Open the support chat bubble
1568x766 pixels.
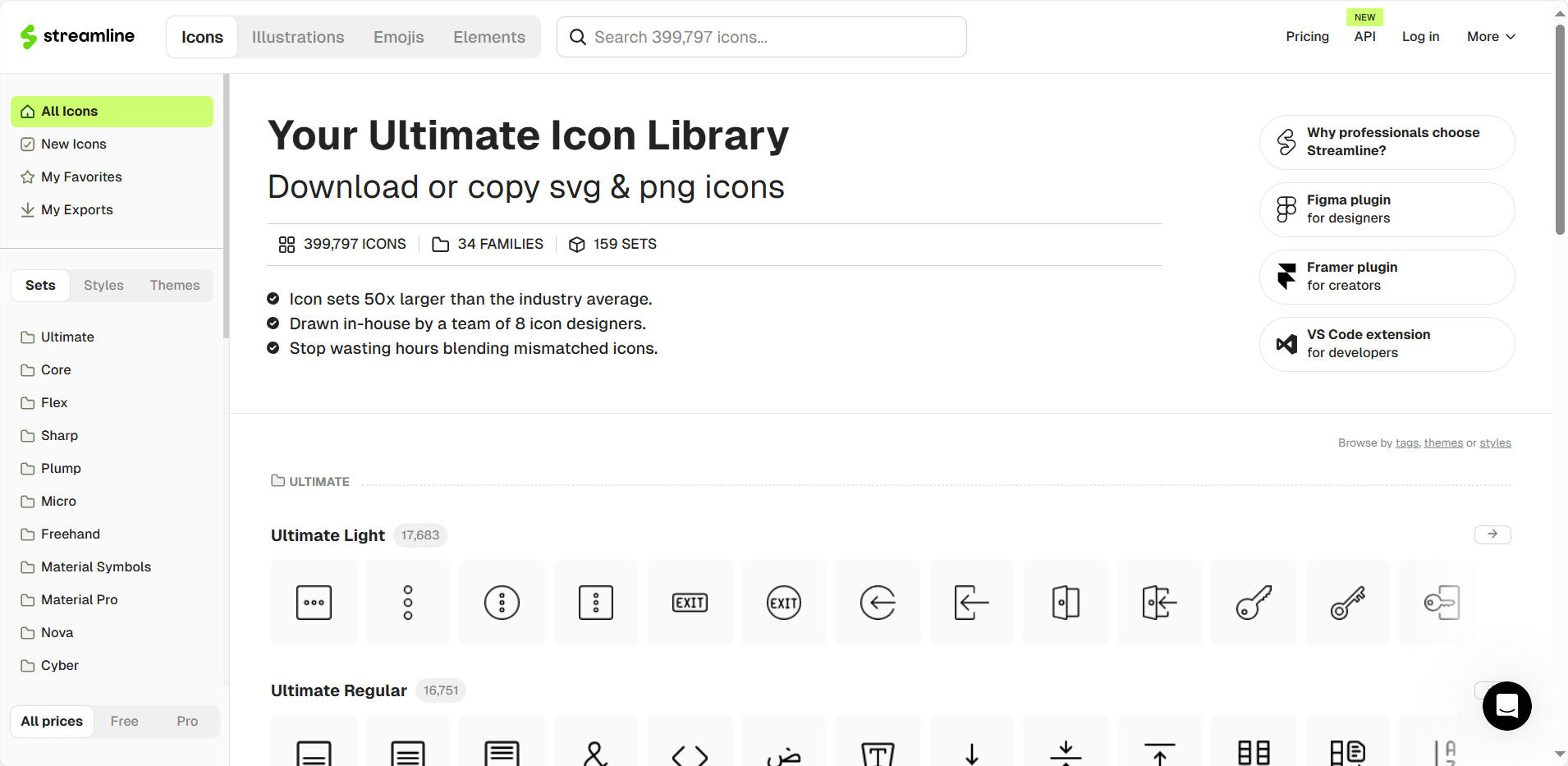point(1507,706)
